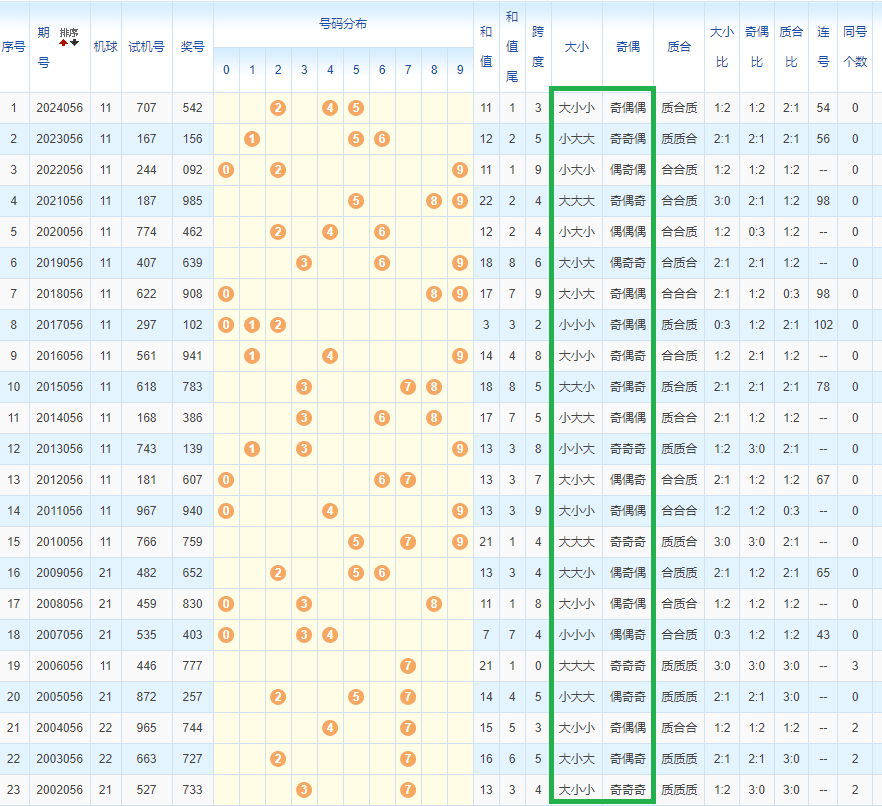The width and height of the screenshot is (882, 806).
Task: Click orange ball 2 in row 2024056
Action: point(278,108)
